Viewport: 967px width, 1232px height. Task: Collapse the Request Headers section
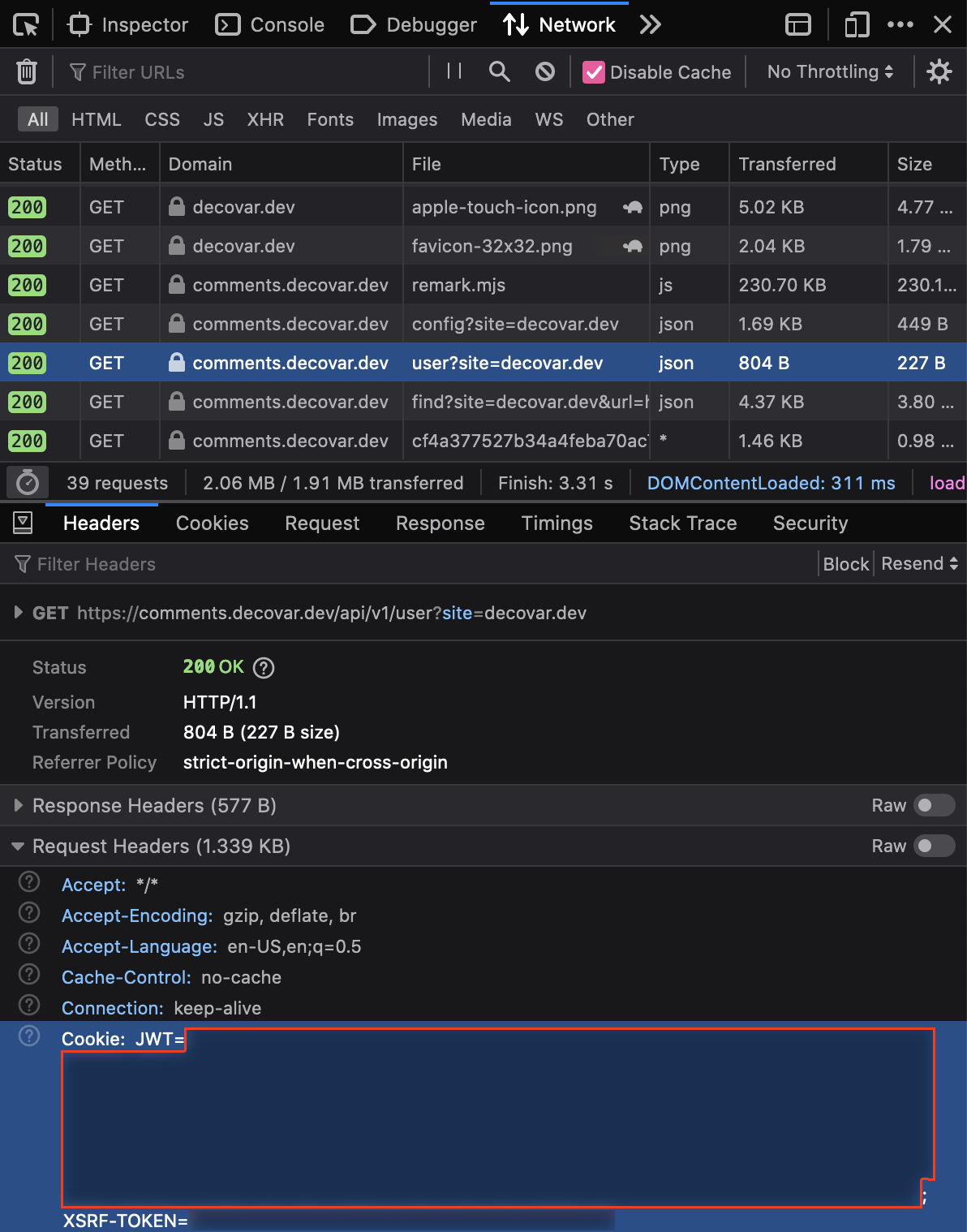(x=18, y=846)
